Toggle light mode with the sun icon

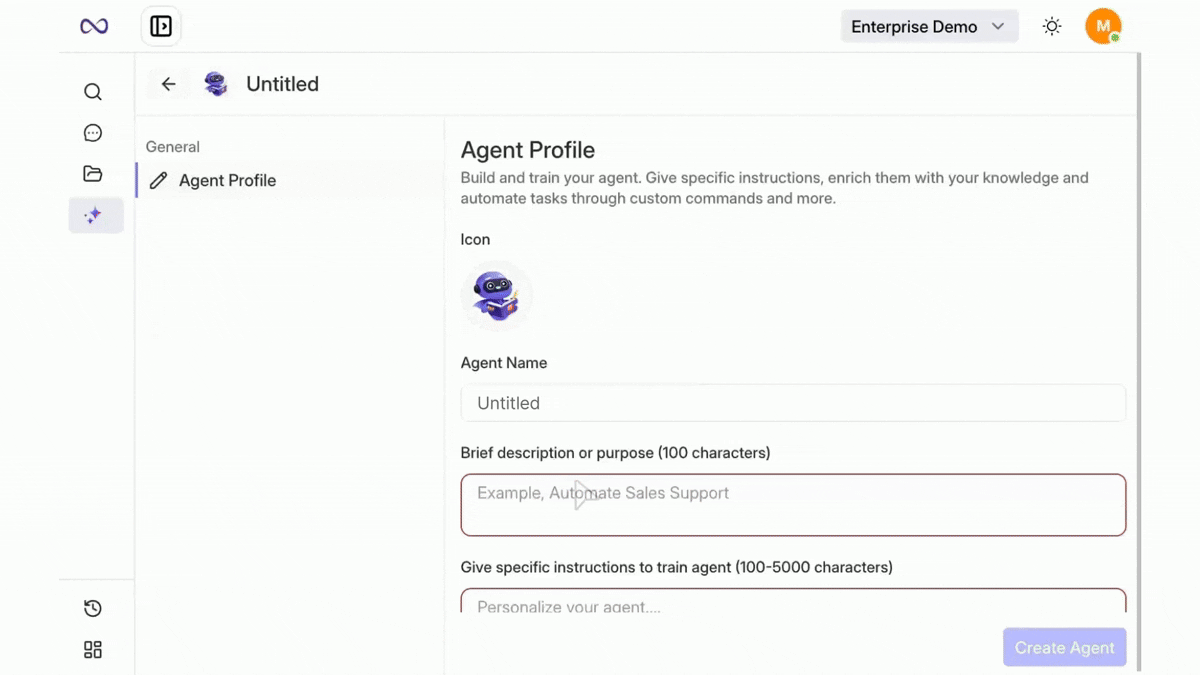[x=1051, y=26]
